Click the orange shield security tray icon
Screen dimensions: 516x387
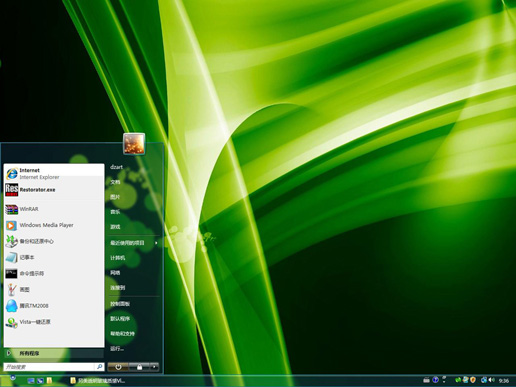tap(473, 380)
